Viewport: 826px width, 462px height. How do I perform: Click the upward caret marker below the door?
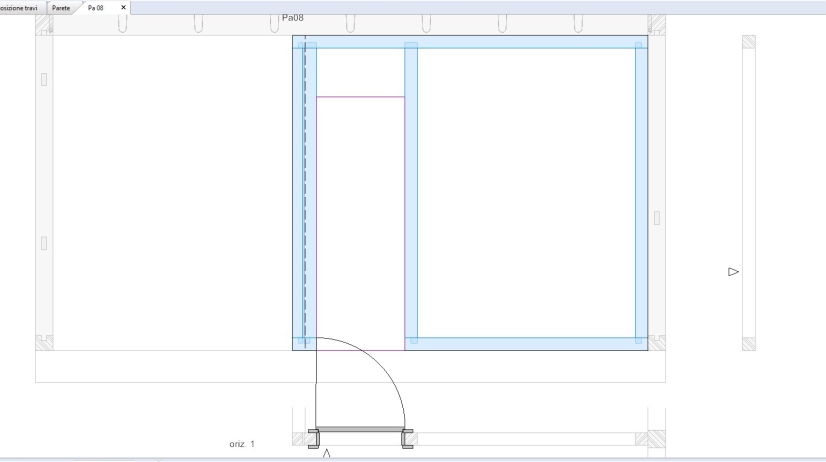click(326, 454)
